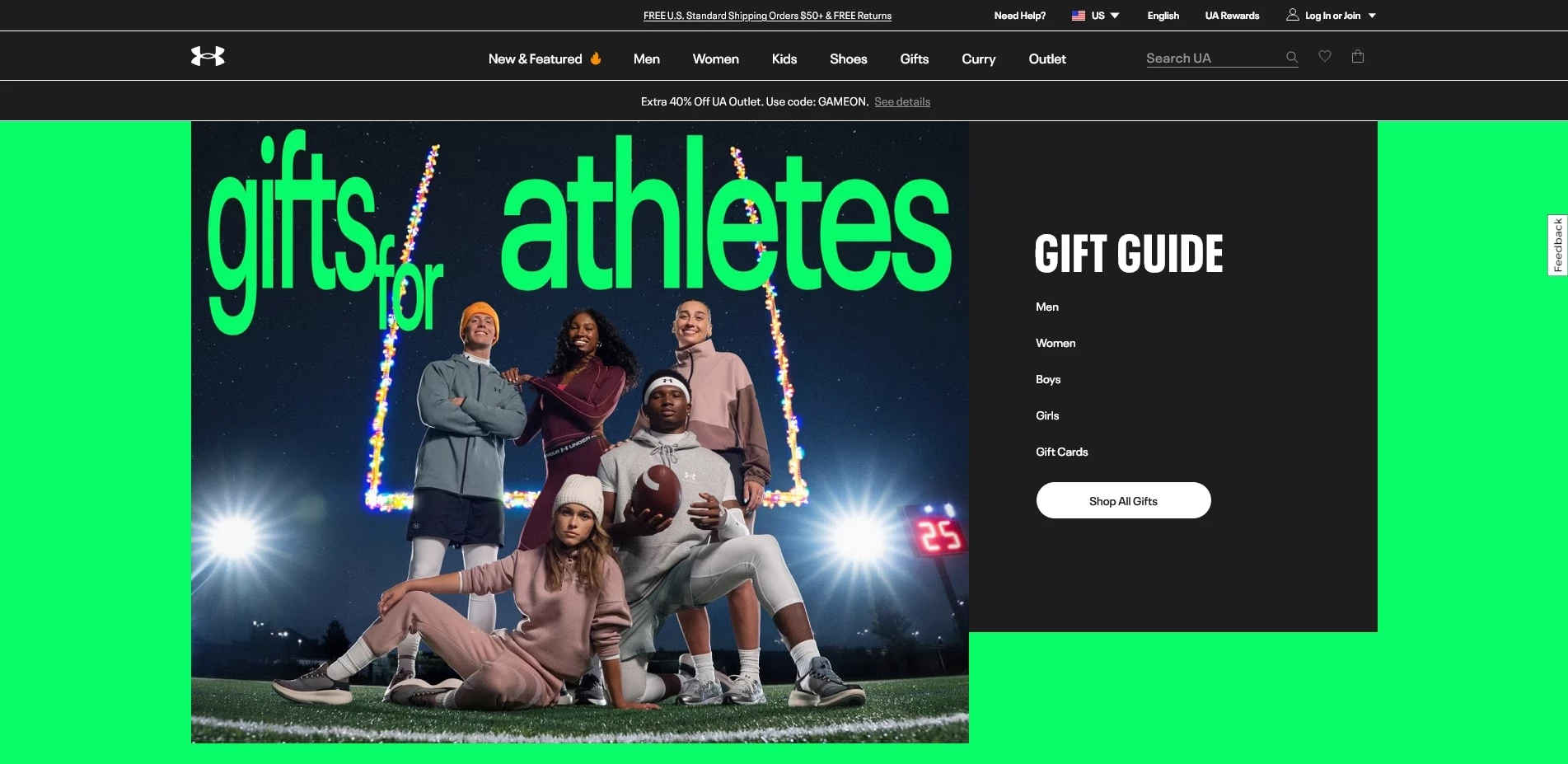Open the shopping bag icon
1568x764 pixels.
[x=1358, y=56]
